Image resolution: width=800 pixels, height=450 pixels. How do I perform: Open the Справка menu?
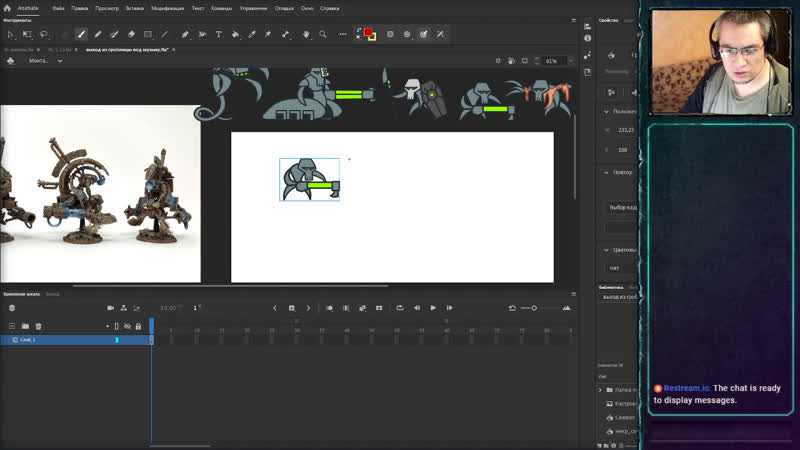(x=330, y=7)
